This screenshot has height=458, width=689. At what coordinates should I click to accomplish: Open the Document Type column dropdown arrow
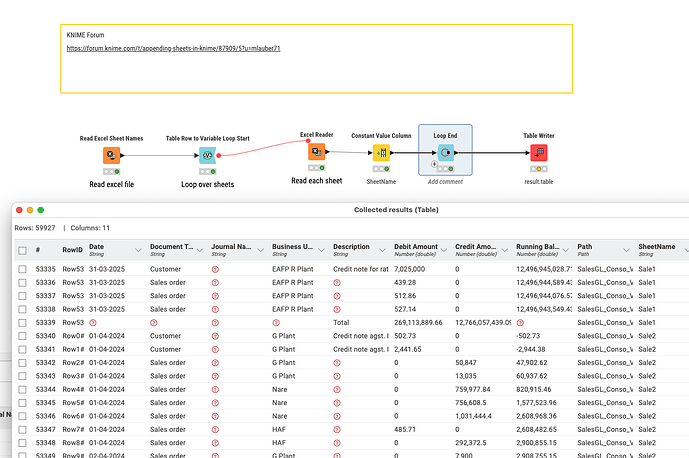(199, 250)
